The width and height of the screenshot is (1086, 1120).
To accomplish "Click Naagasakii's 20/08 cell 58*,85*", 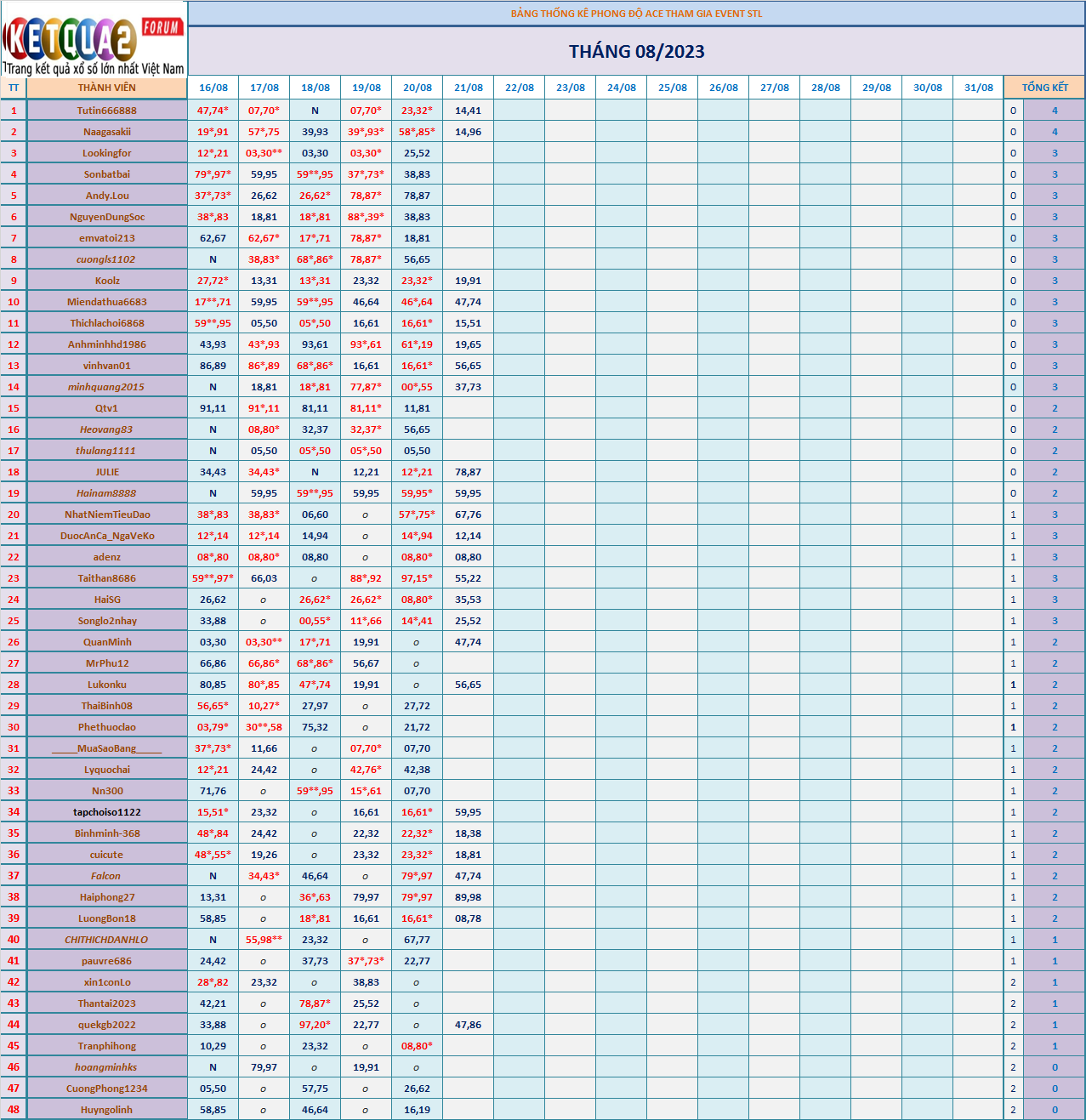I will point(418,132).
